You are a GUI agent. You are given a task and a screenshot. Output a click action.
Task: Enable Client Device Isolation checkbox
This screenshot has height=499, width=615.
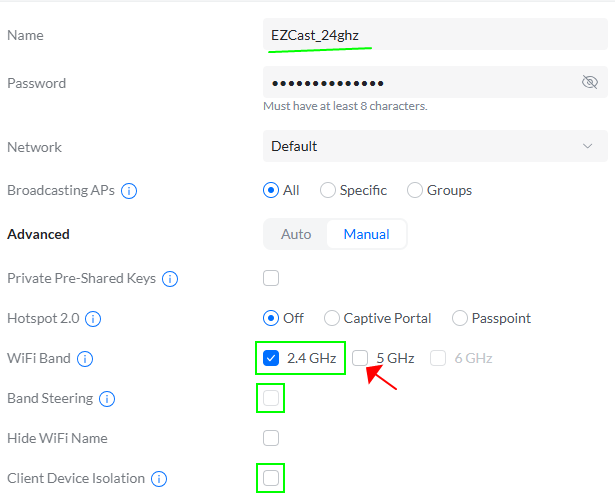[x=271, y=478]
